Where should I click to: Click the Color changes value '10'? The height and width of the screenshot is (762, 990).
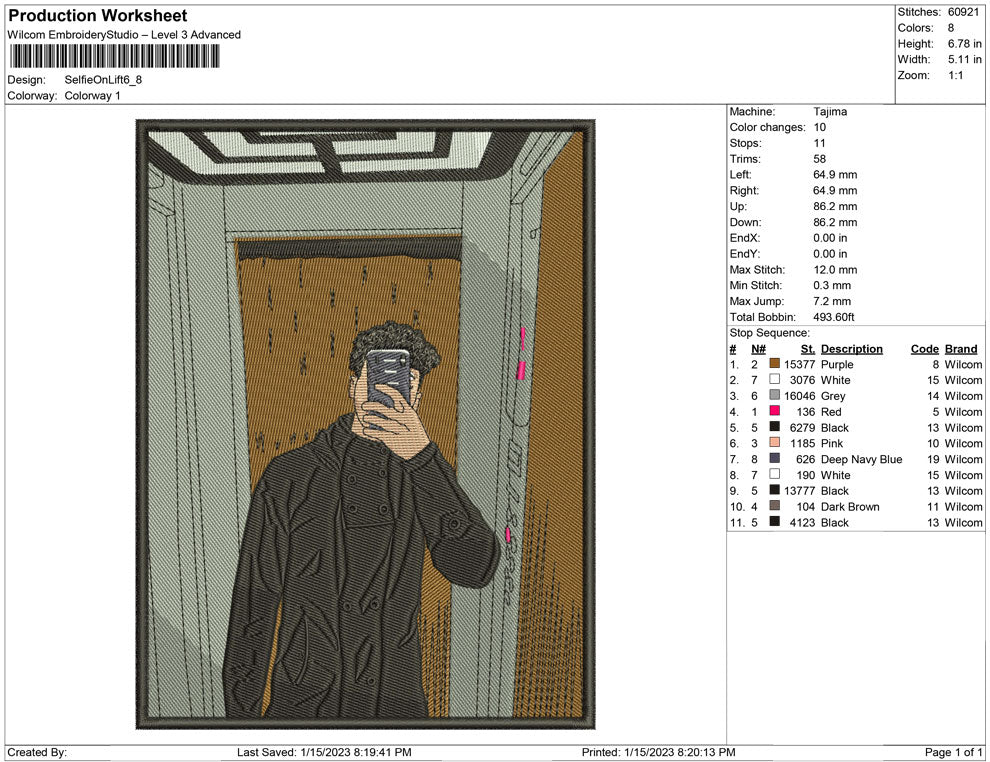pyautogui.click(x=820, y=128)
